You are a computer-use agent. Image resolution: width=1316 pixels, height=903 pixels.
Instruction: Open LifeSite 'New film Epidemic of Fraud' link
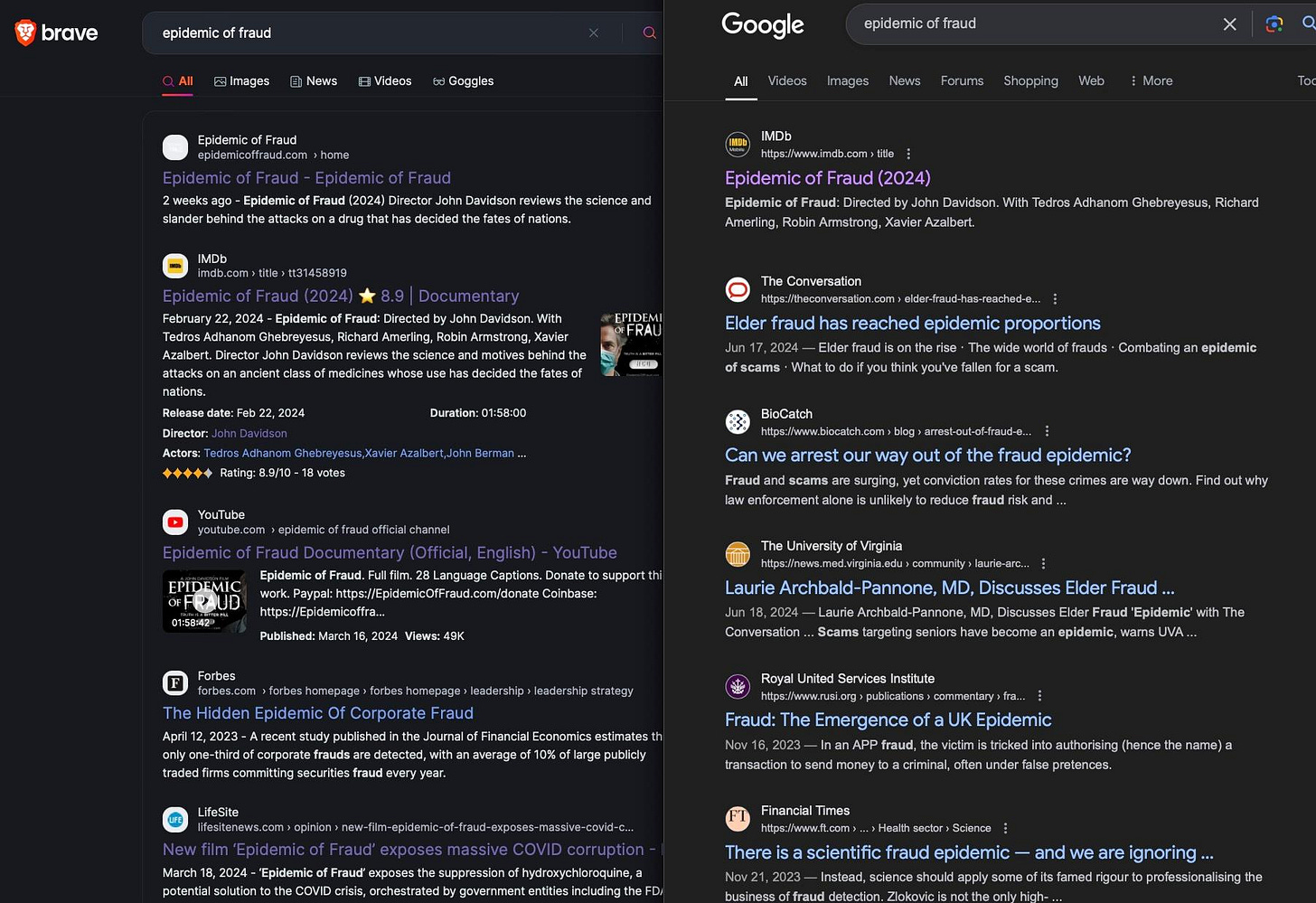[x=412, y=850]
